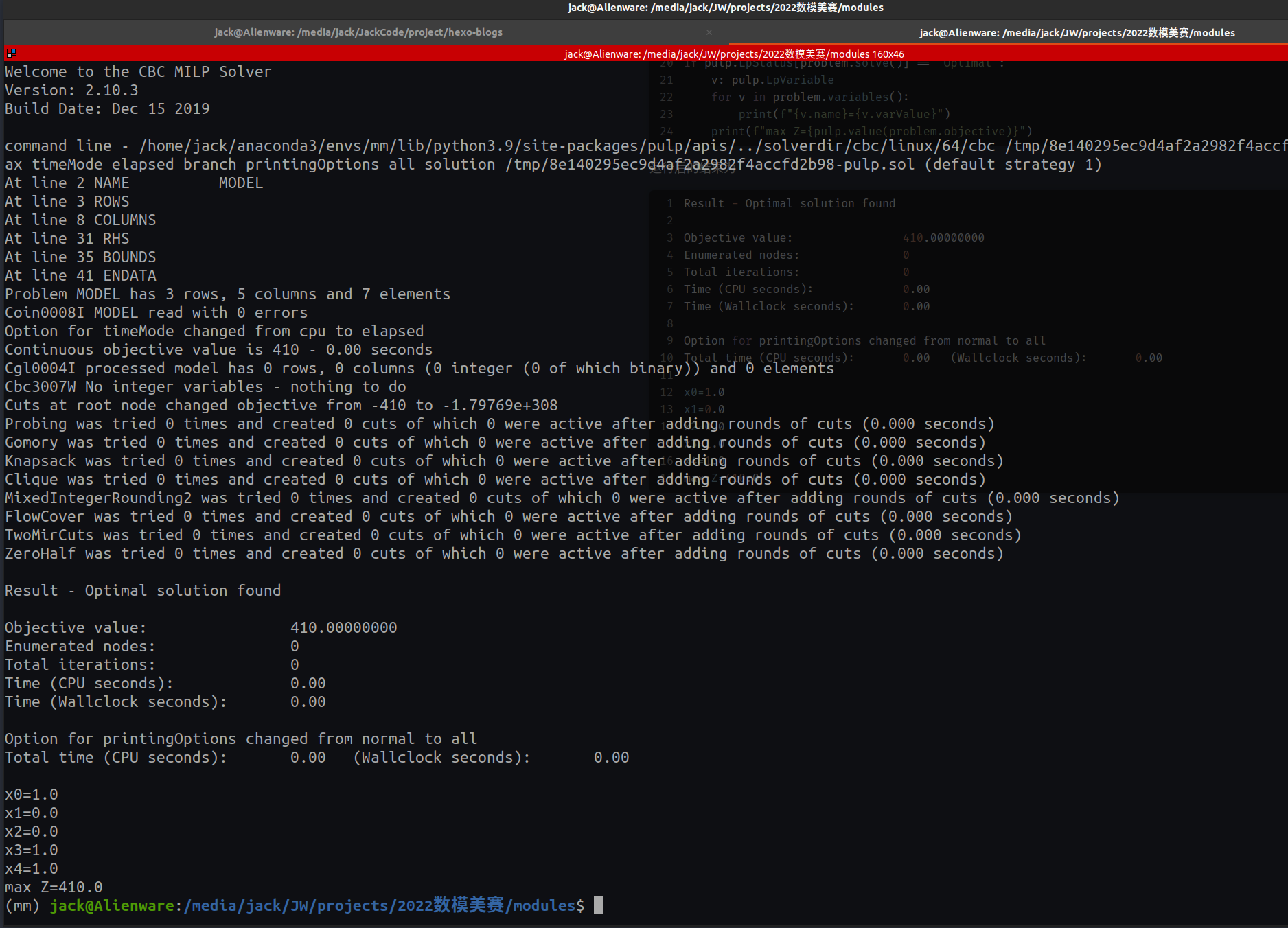The height and width of the screenshot is (928, 1288).
Task: Click the 'x3=1.0' output line
Action: [x=32, y=850]
